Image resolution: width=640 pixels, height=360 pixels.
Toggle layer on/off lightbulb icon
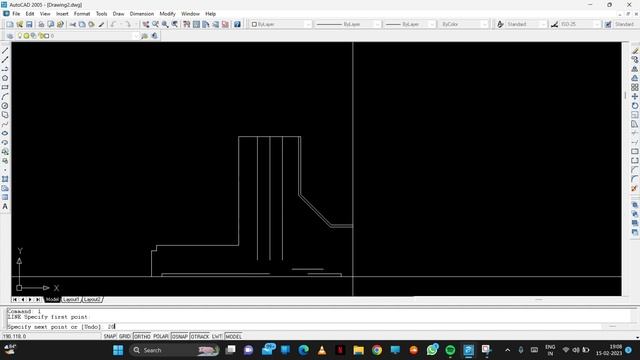pyautogui.click(x=20, y=36)
